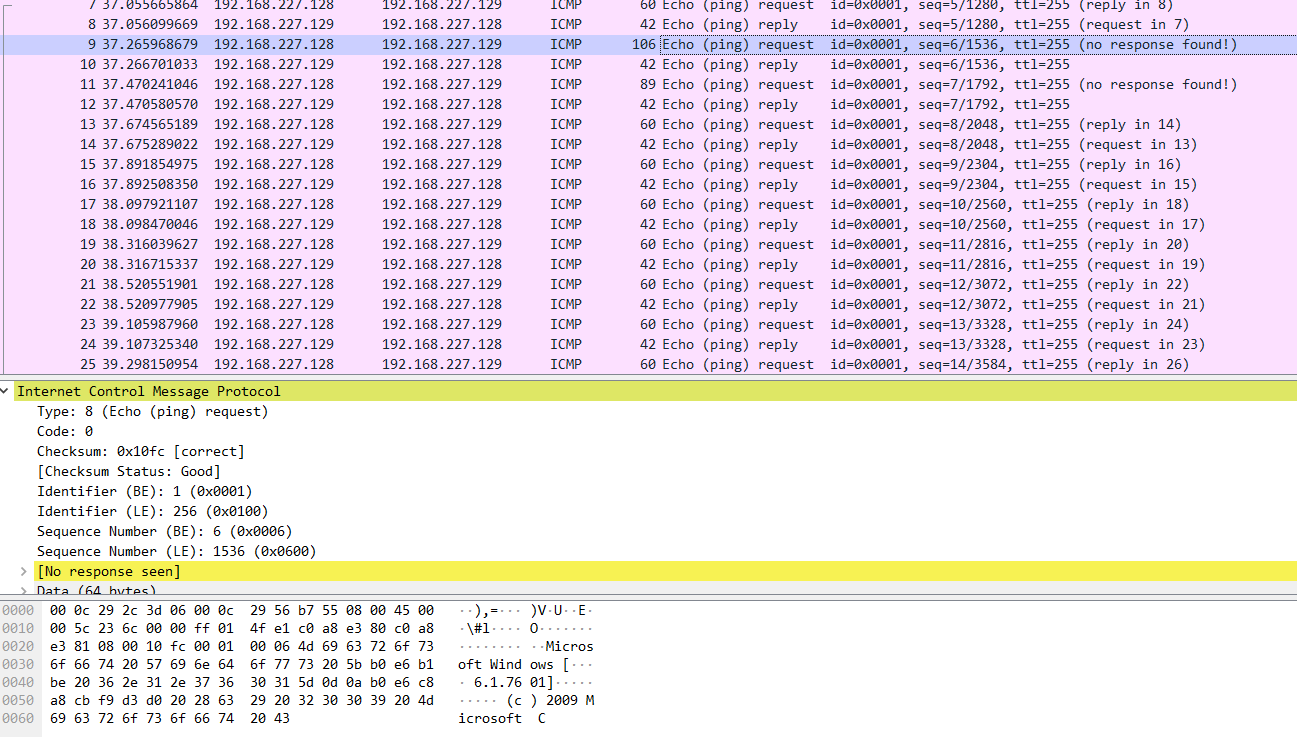Click ASCII text '(c ) 2009 M' in bytes pane

coord(551,700)
